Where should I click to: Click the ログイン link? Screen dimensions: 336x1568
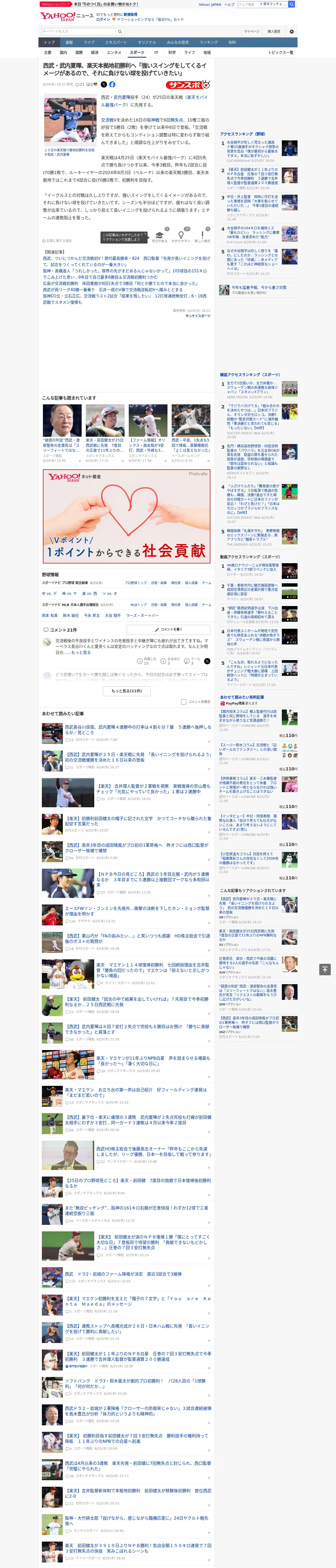pyautogui.click(x=103, y=20)
